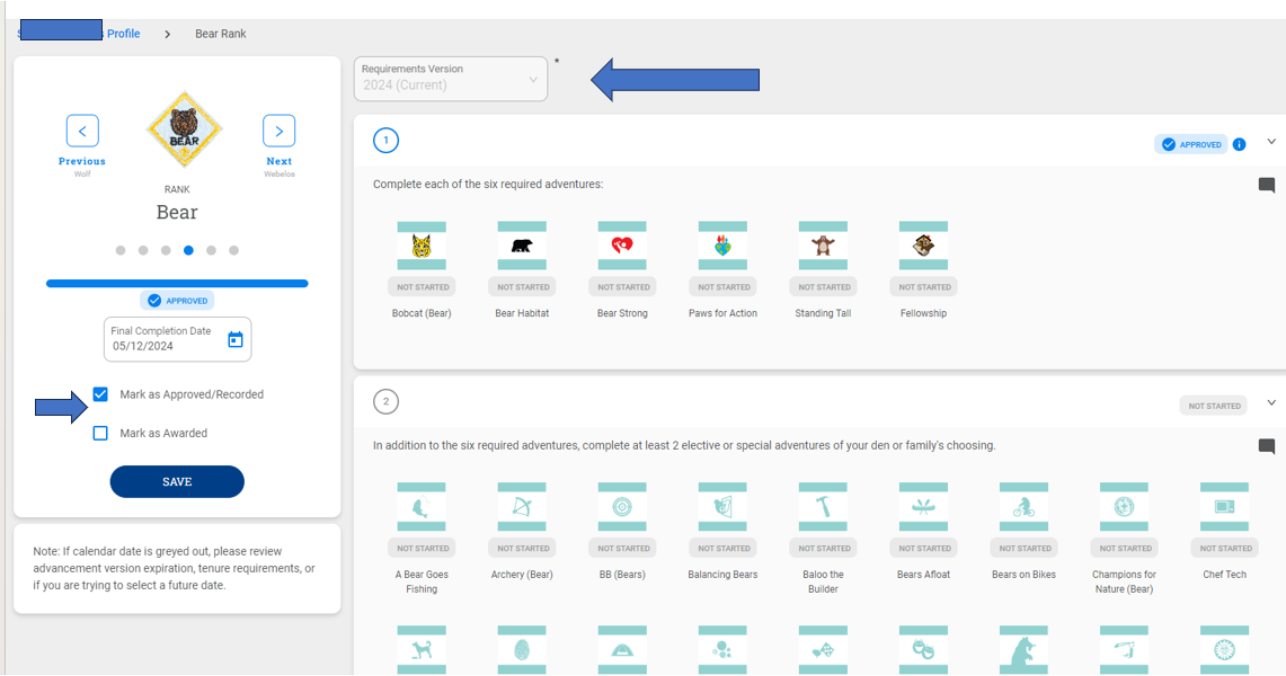The image size is (1286, 676).
Task: Select the highlighted fourth rank pagination dot
Action: coord(188,251)
